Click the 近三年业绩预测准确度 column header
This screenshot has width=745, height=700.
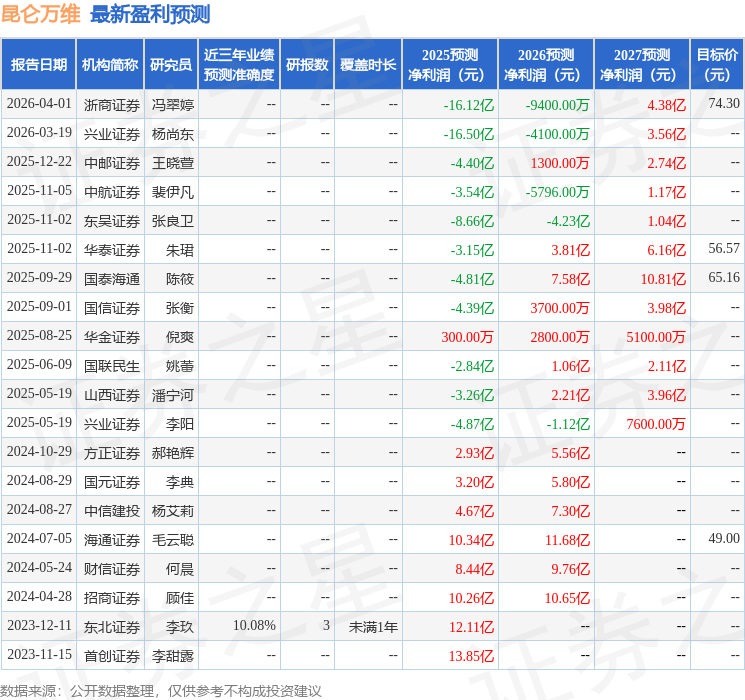pos(239,64)
